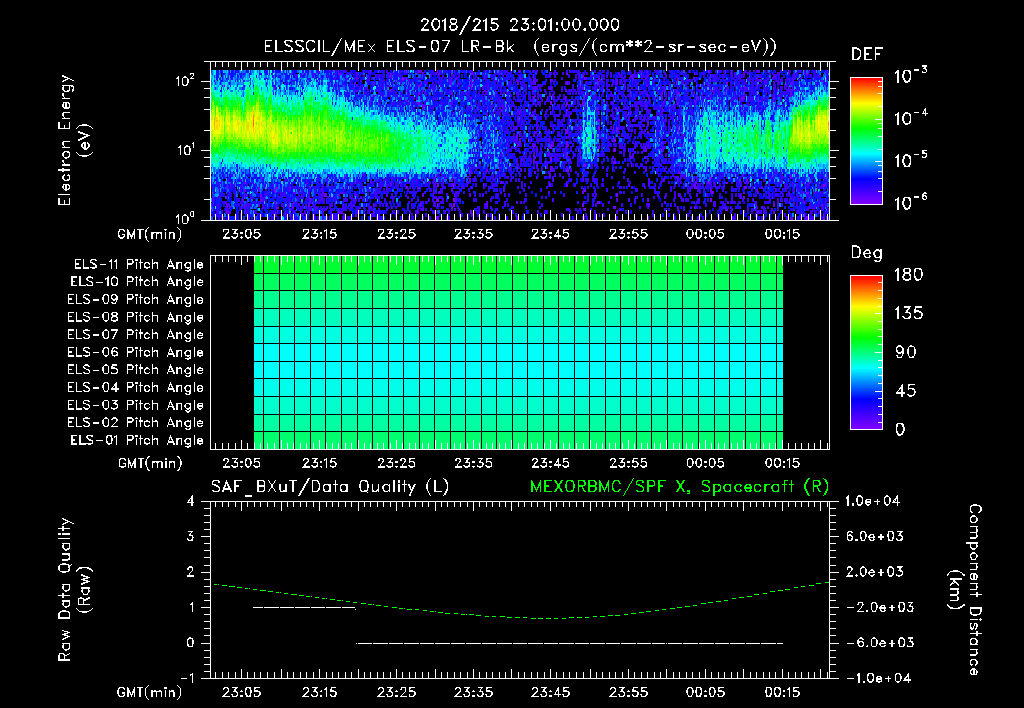Click the Deg label above the pitch color bar
Screen dimensions: 1024x708
(867, 253)
